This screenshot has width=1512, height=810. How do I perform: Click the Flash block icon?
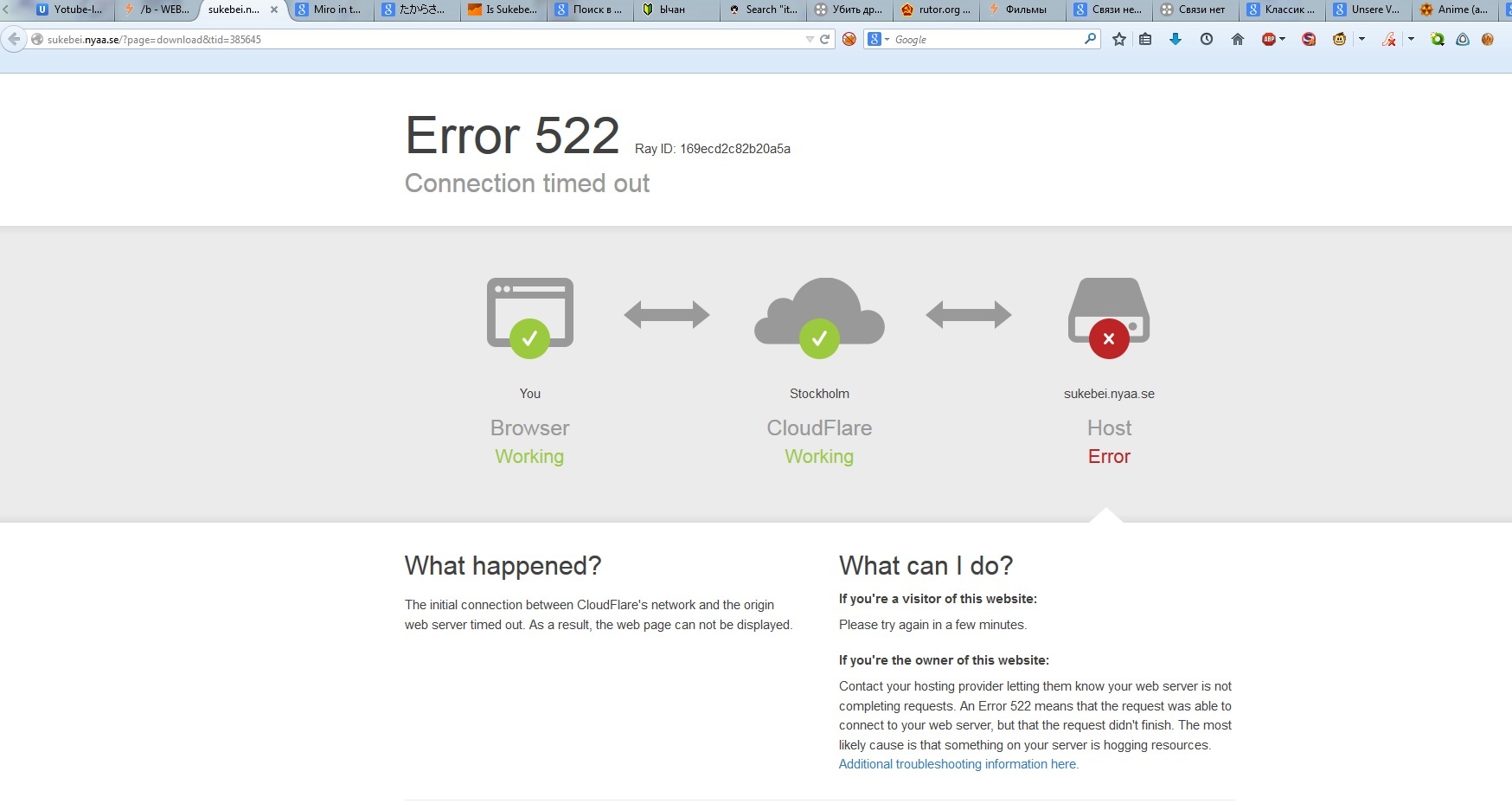(1389, 39)
